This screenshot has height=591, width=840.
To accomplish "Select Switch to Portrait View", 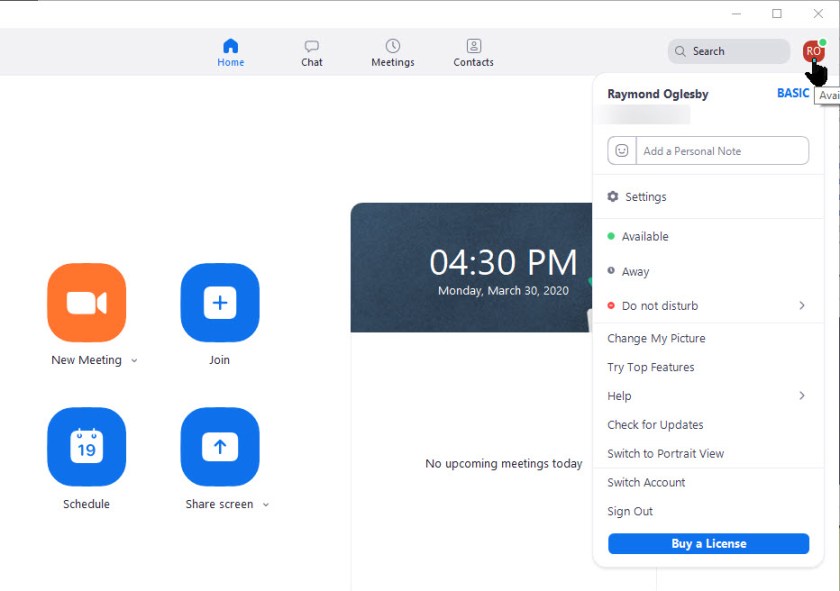I will click(665, 454).
